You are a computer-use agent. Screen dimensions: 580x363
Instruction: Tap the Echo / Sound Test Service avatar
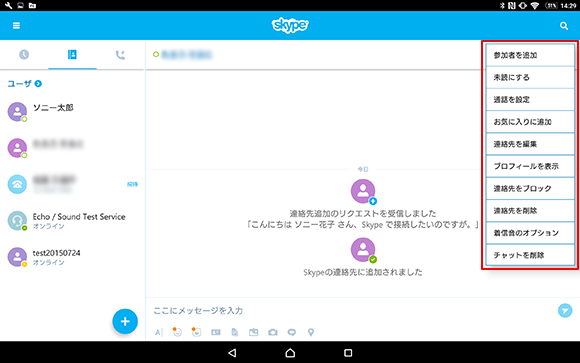(17, 221)
